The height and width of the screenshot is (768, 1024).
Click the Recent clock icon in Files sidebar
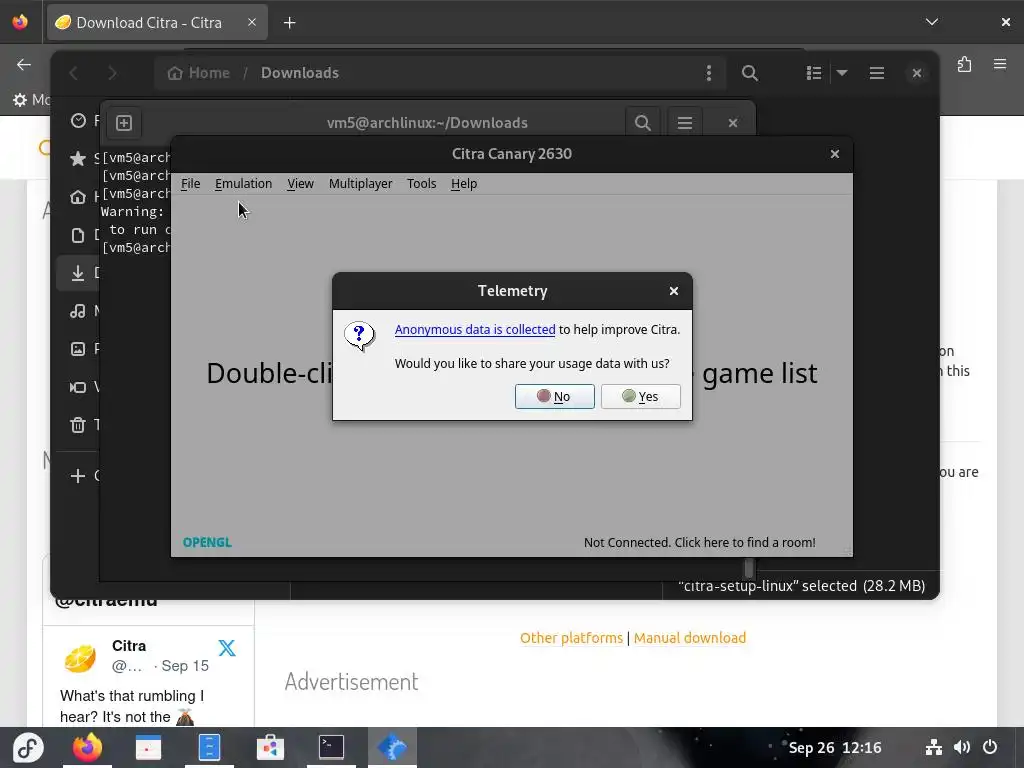click(x=78, y=121)
